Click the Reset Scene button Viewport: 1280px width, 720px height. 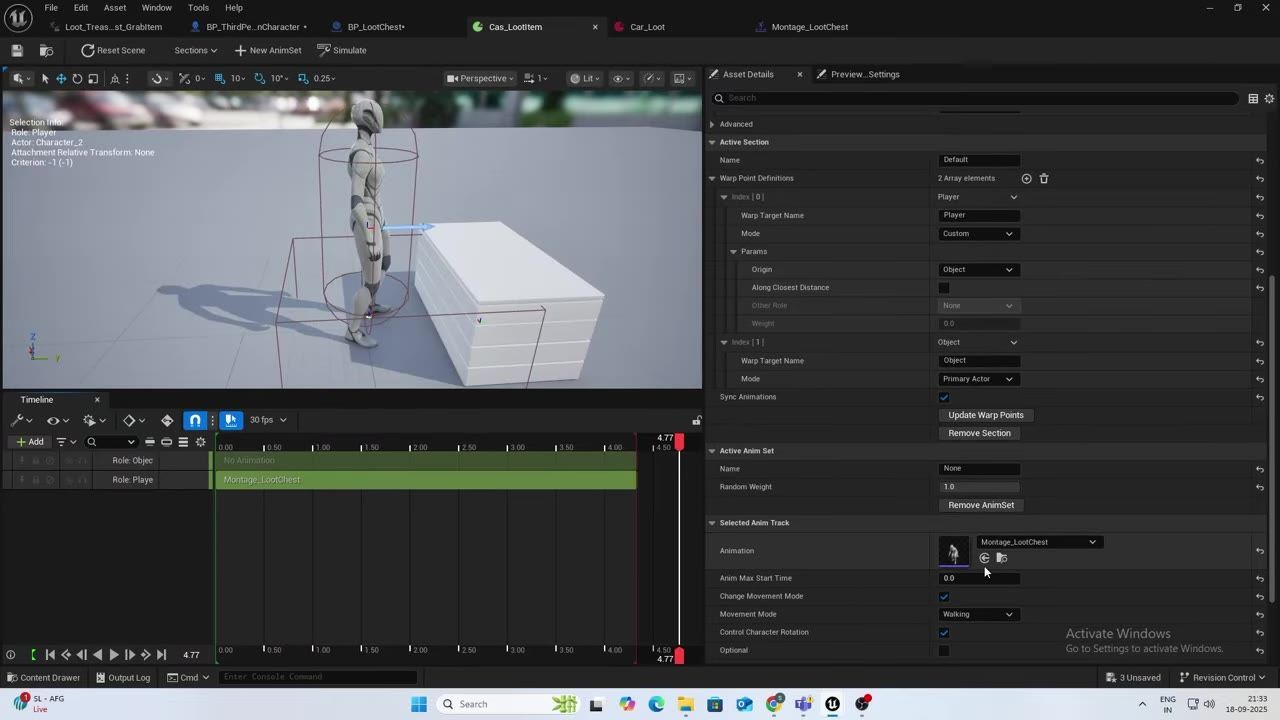(113, 50)
